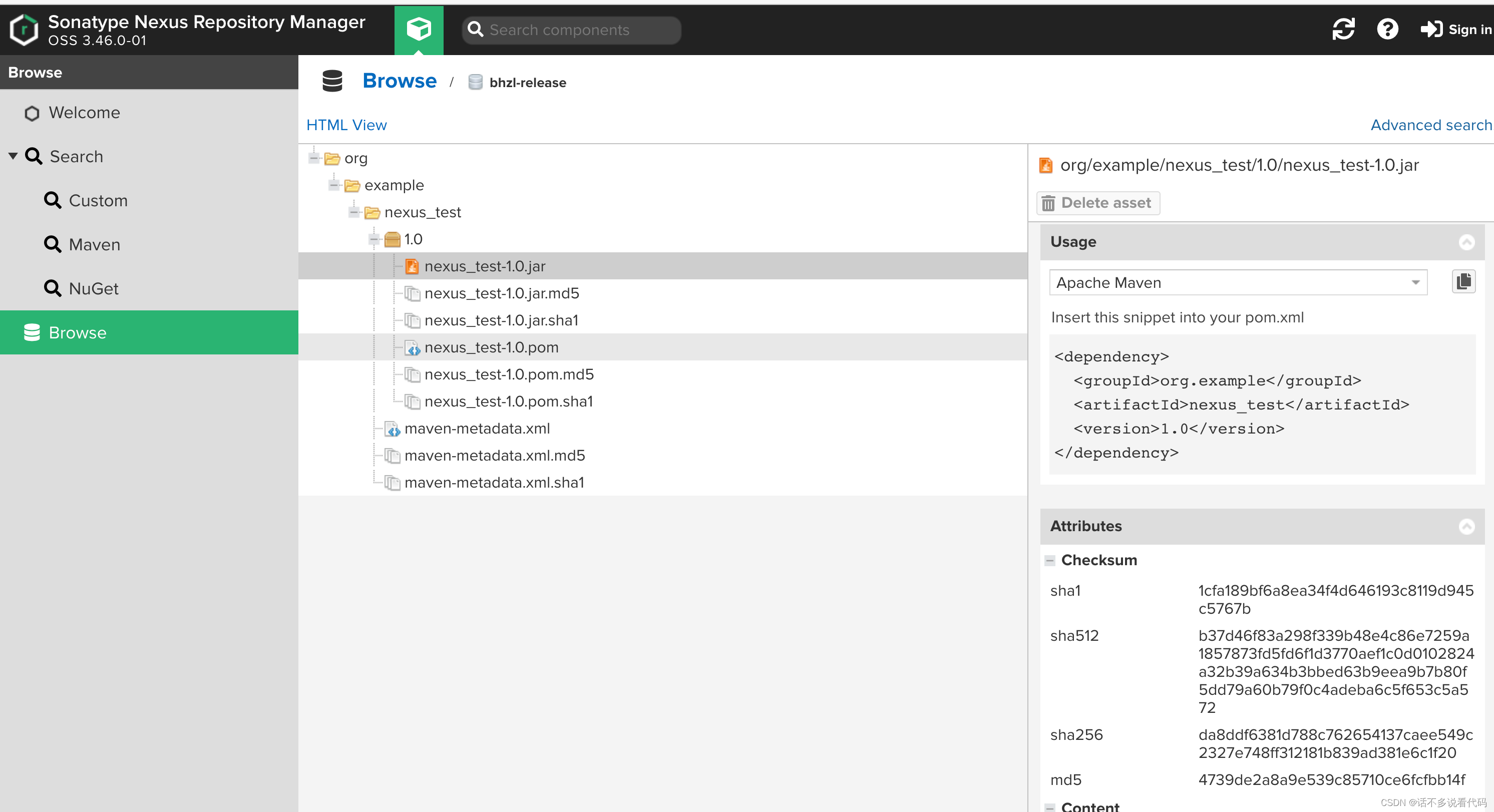Select nexus_test-1.0.jar.sha1 asset
Screen dimensions: 1494x812
click(501, 320)
